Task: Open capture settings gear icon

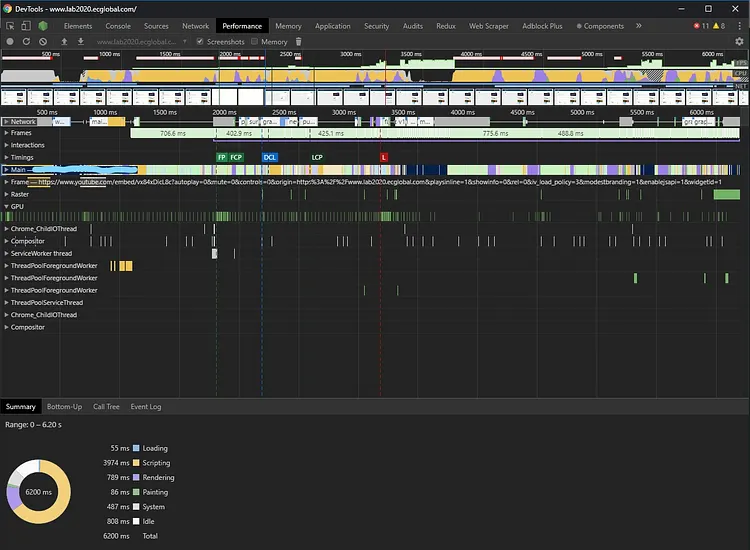Action: (739, 42)
